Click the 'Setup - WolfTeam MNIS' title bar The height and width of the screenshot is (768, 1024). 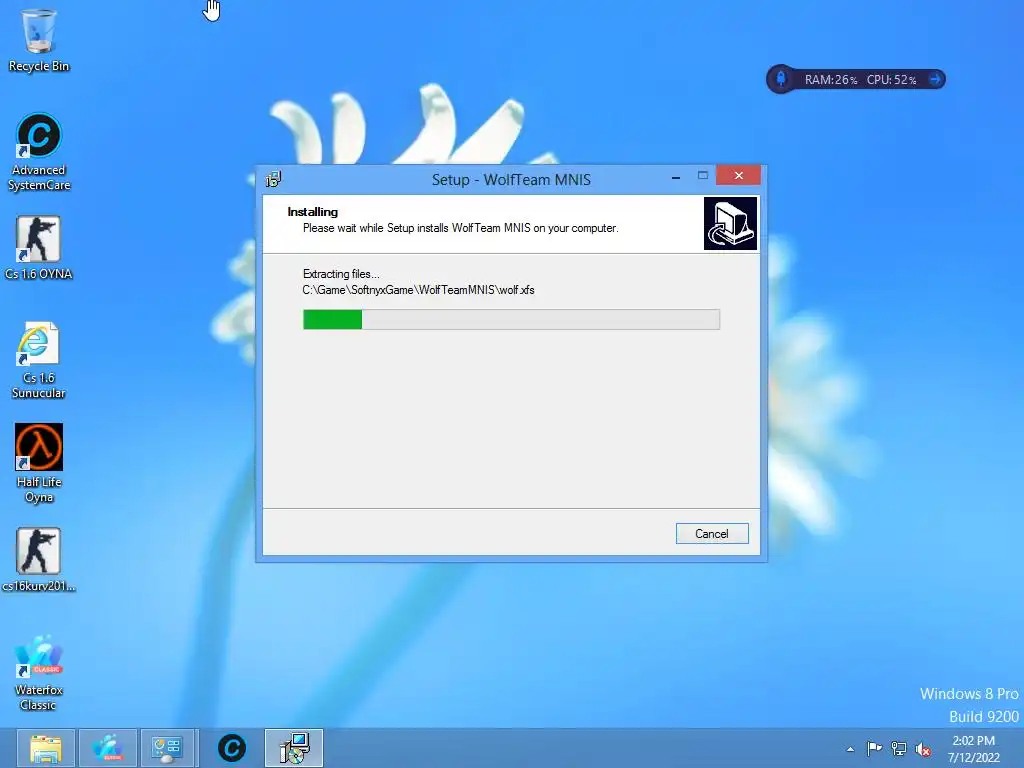(511, 180)
